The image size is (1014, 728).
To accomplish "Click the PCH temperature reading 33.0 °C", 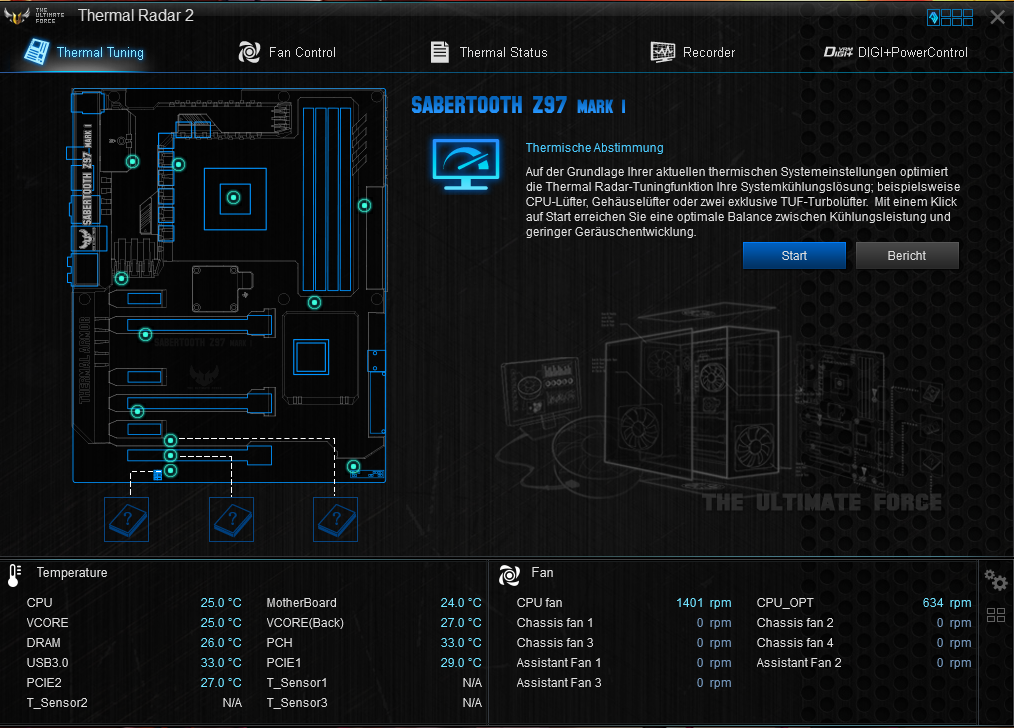I will click(x=461, y=643).
